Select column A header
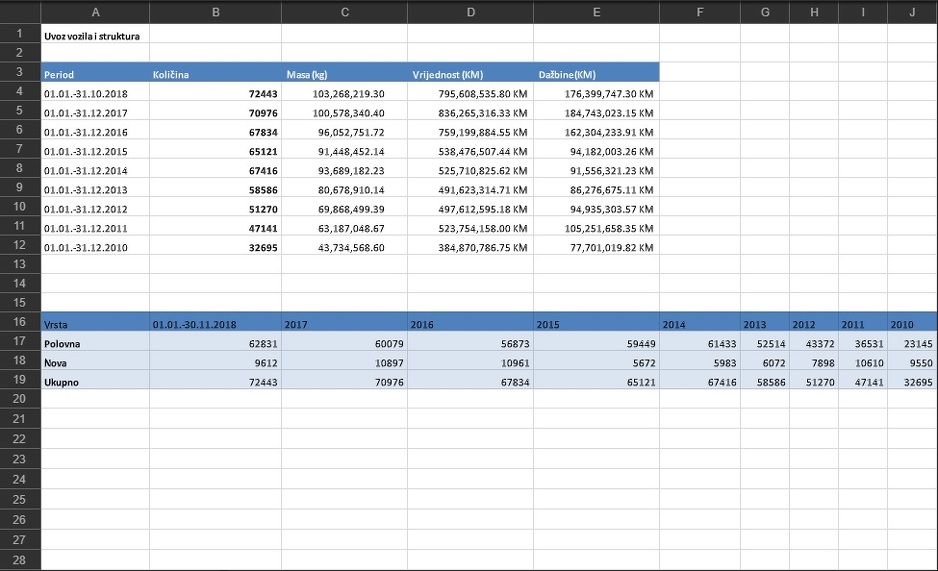 95,12
